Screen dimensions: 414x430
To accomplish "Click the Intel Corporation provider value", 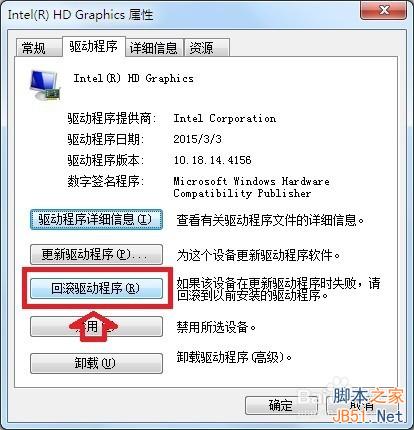I will point(225,118).
